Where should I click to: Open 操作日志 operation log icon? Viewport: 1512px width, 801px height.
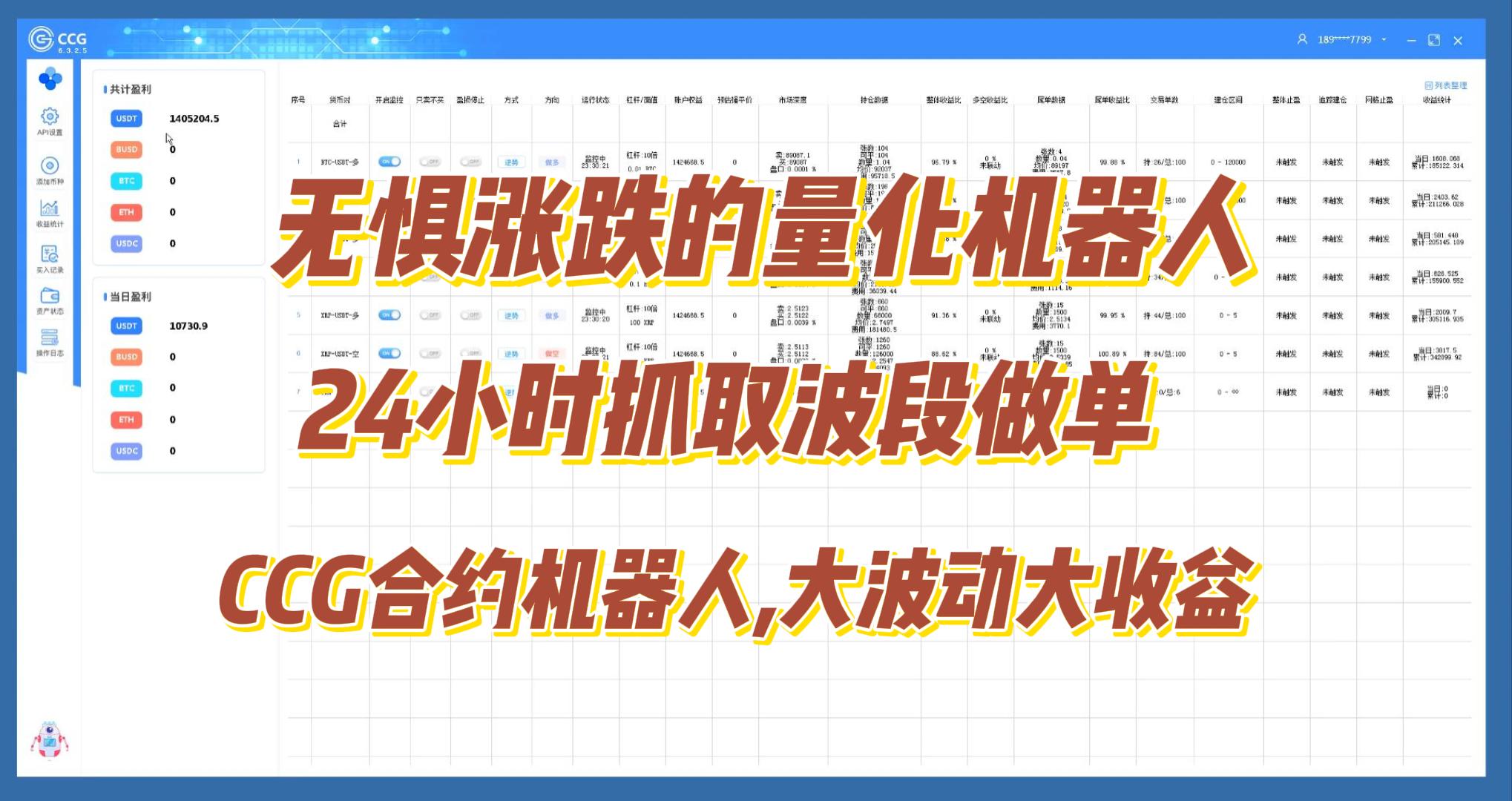(50, 343)
